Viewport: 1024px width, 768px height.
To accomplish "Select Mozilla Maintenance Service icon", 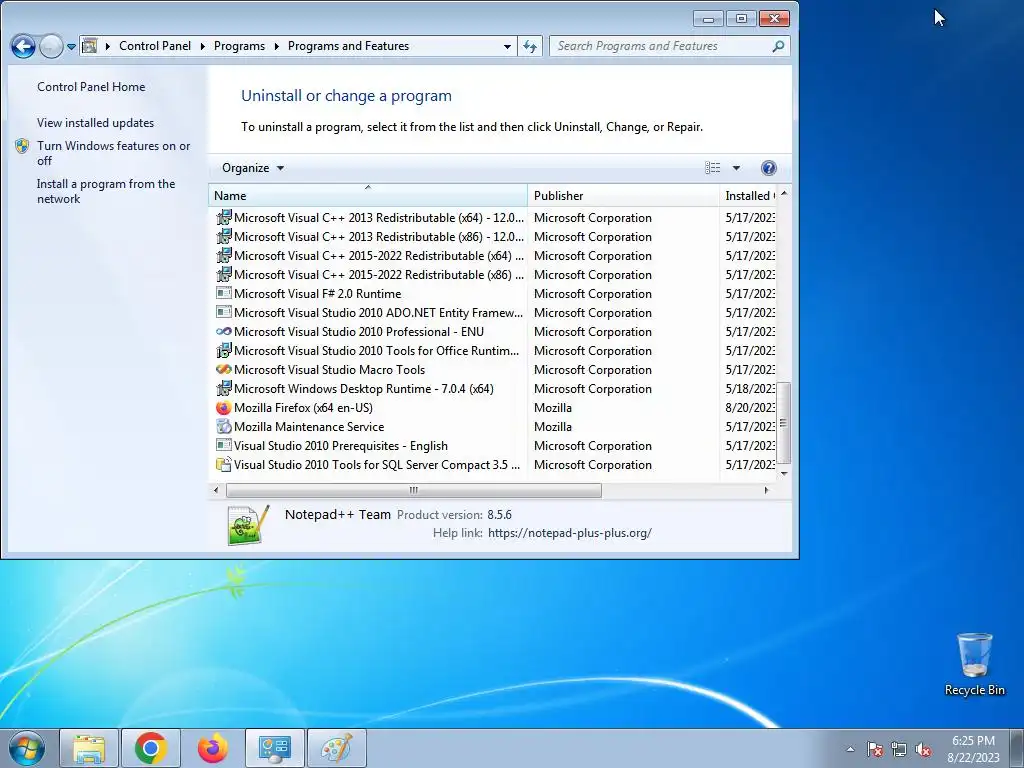I will 223,426.
